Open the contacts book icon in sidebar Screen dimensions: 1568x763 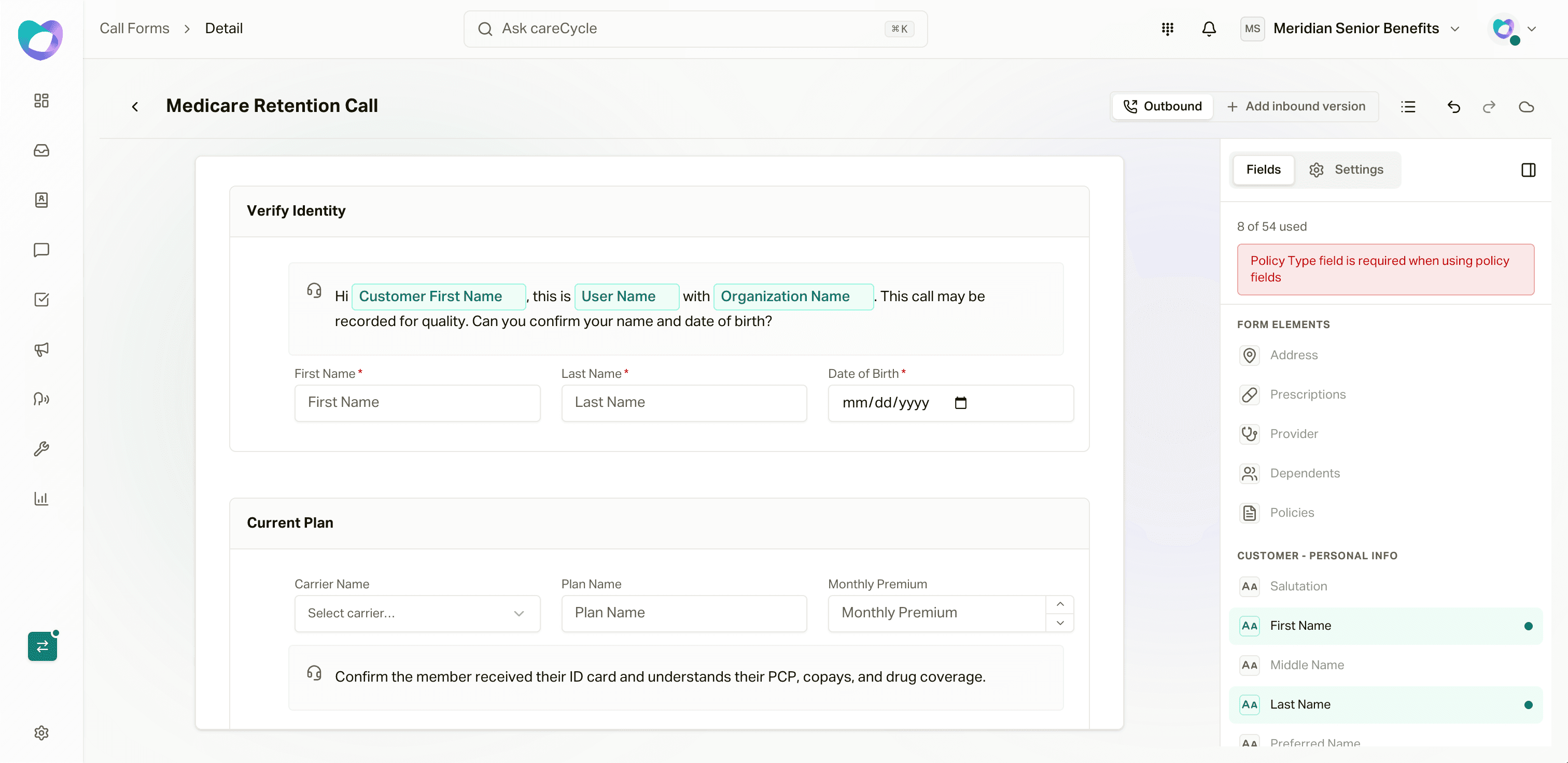click(41, 200)
